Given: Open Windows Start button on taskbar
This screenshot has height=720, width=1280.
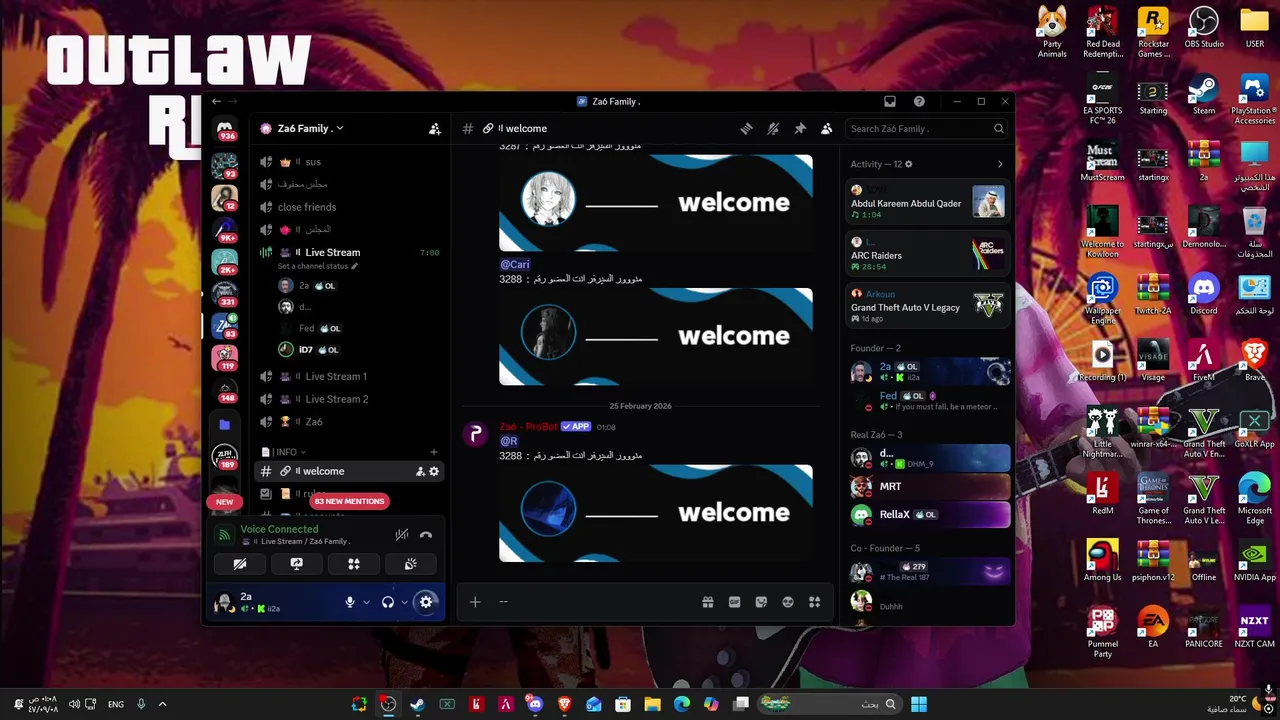Looking at the screenshot, I should pyautogui.click(x=919, y=704).
